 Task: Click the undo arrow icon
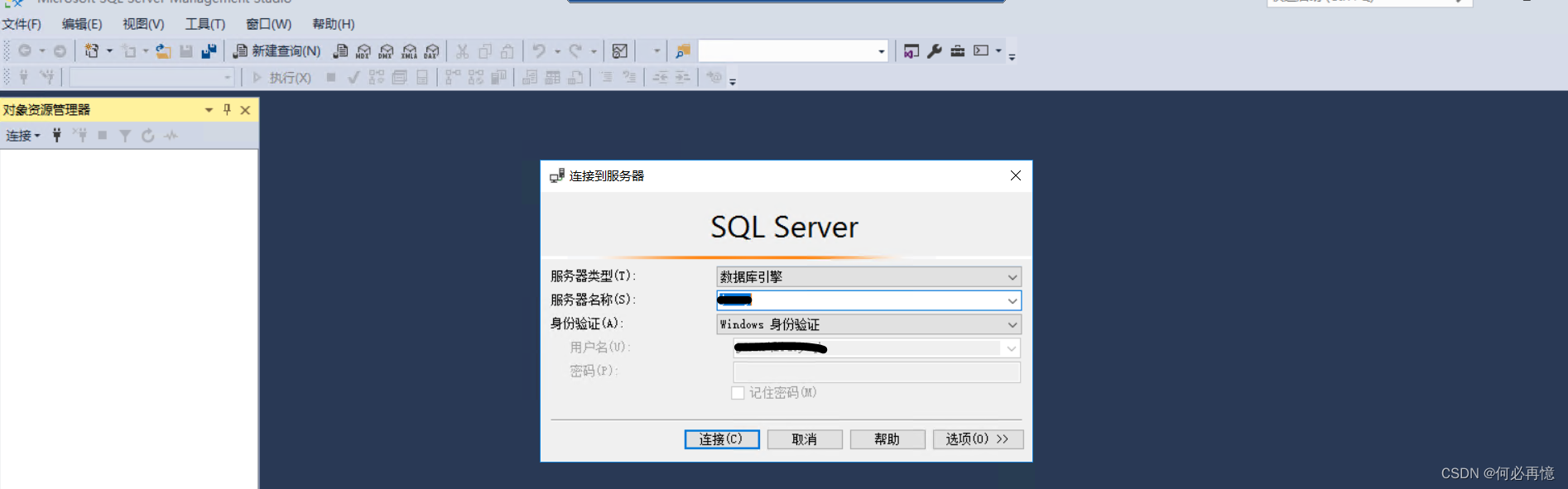point(539,51)
